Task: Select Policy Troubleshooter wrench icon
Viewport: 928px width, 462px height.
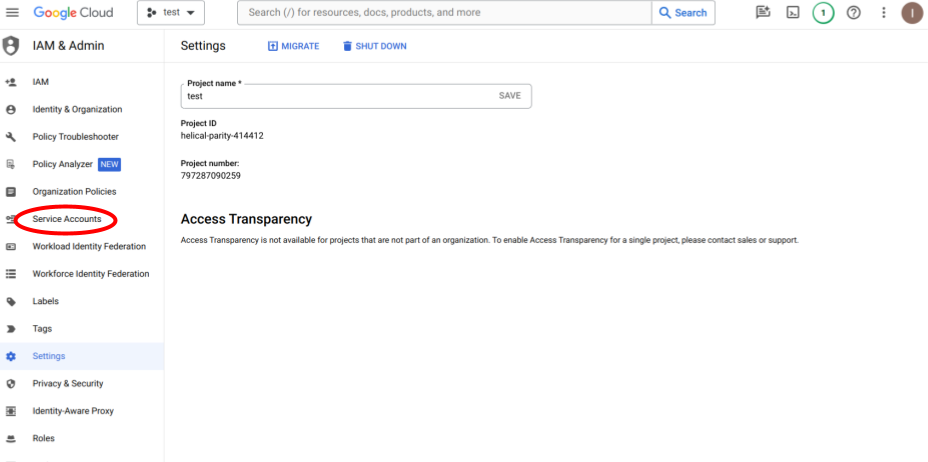Action: [11, 137]
